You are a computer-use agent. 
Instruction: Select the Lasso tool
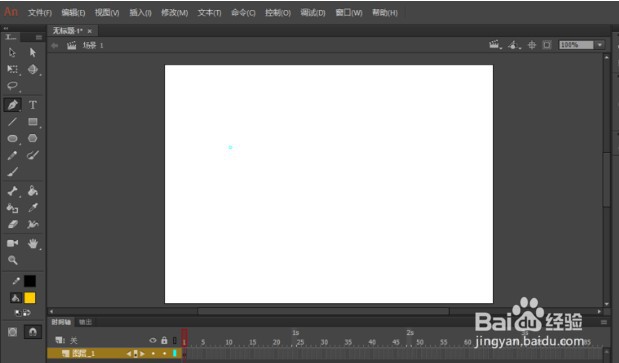[12, 86]
